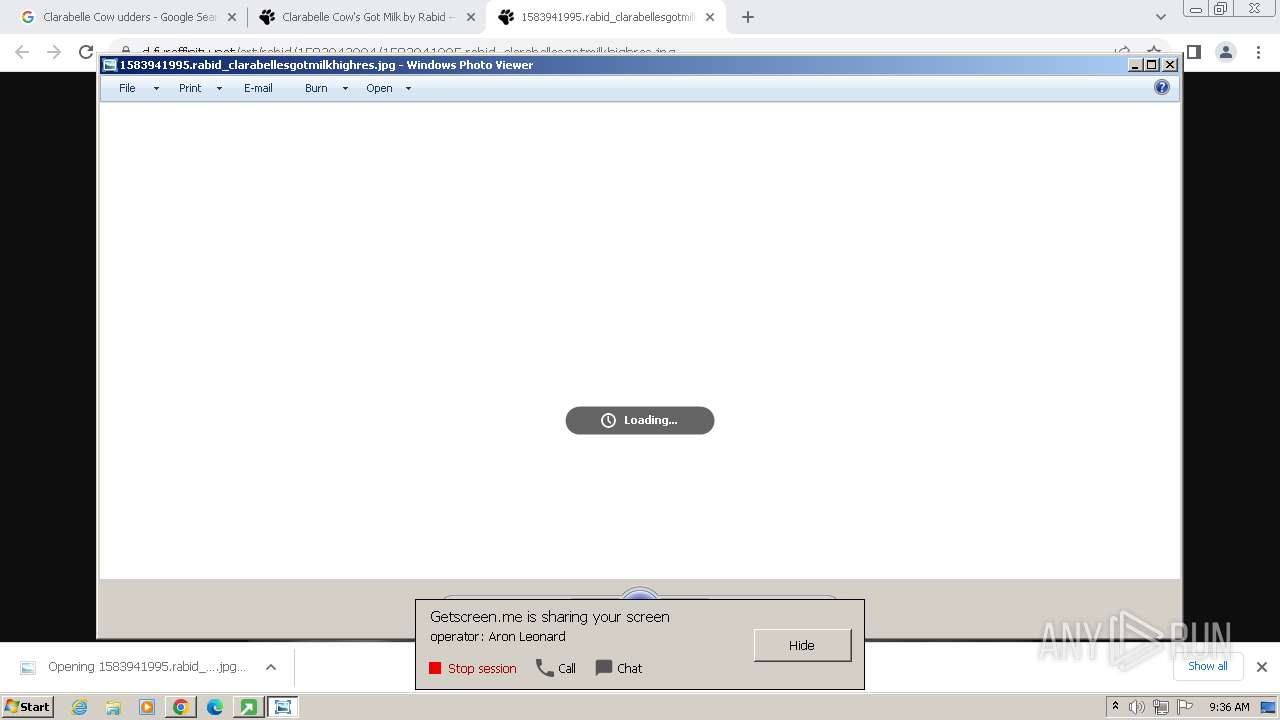
Task: Click Microsoft Edge icon in taskbar
Action: click(215, 707)
